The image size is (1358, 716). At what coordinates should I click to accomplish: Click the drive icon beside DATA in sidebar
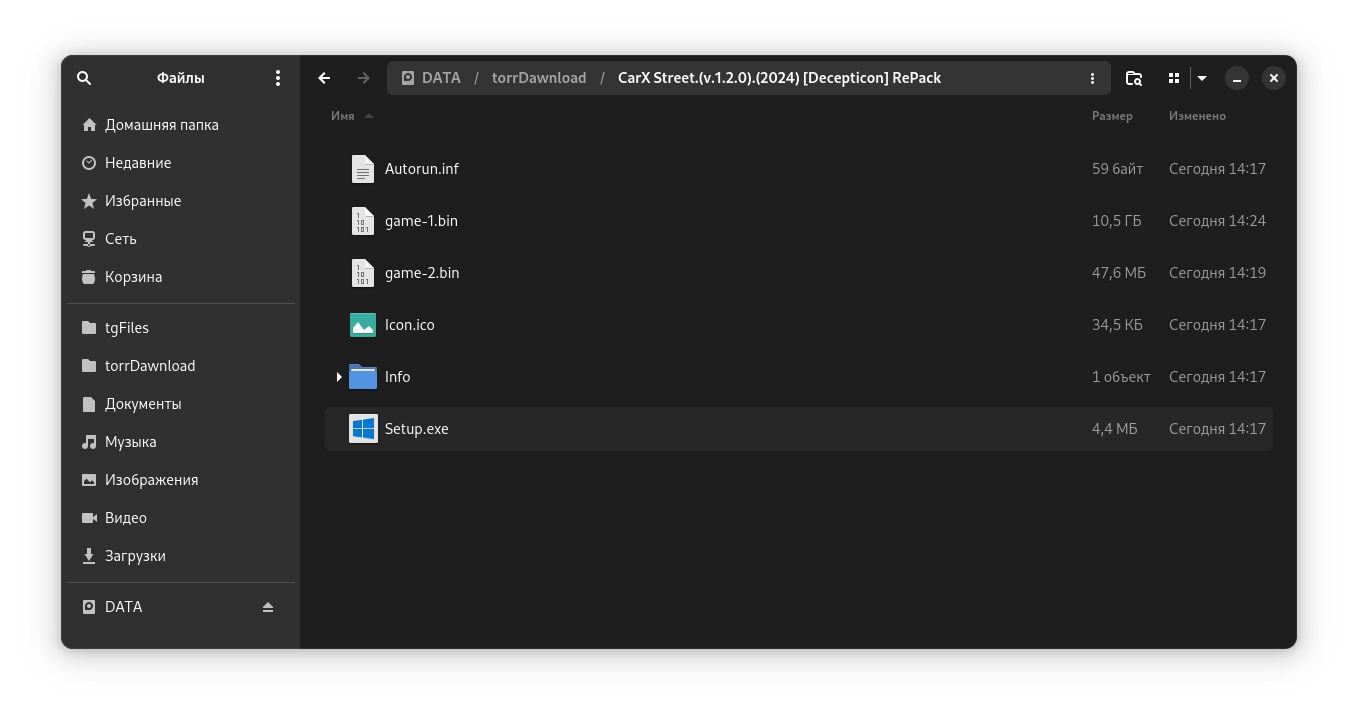pos(89,607)
